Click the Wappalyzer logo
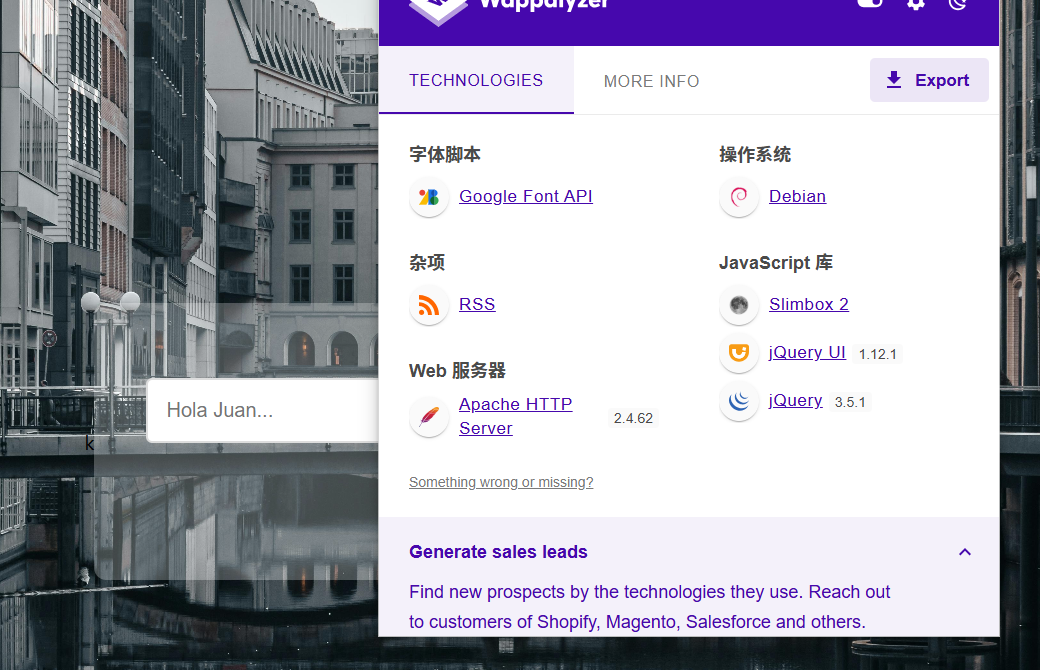 click(438, 9)
